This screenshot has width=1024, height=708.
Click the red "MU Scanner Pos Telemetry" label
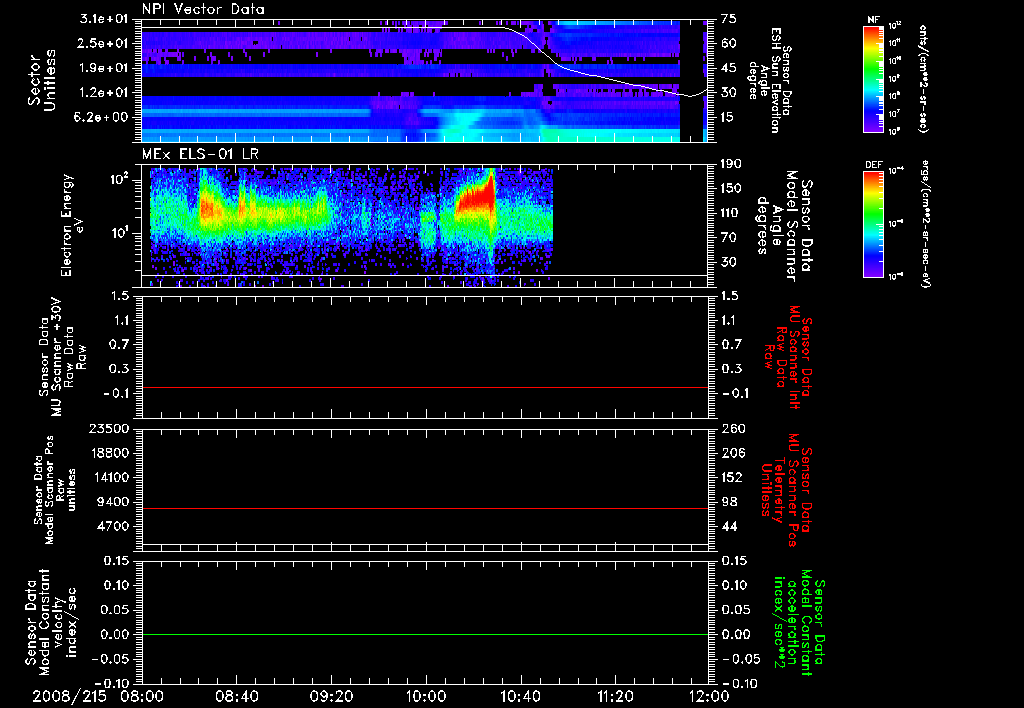point(786,490)
